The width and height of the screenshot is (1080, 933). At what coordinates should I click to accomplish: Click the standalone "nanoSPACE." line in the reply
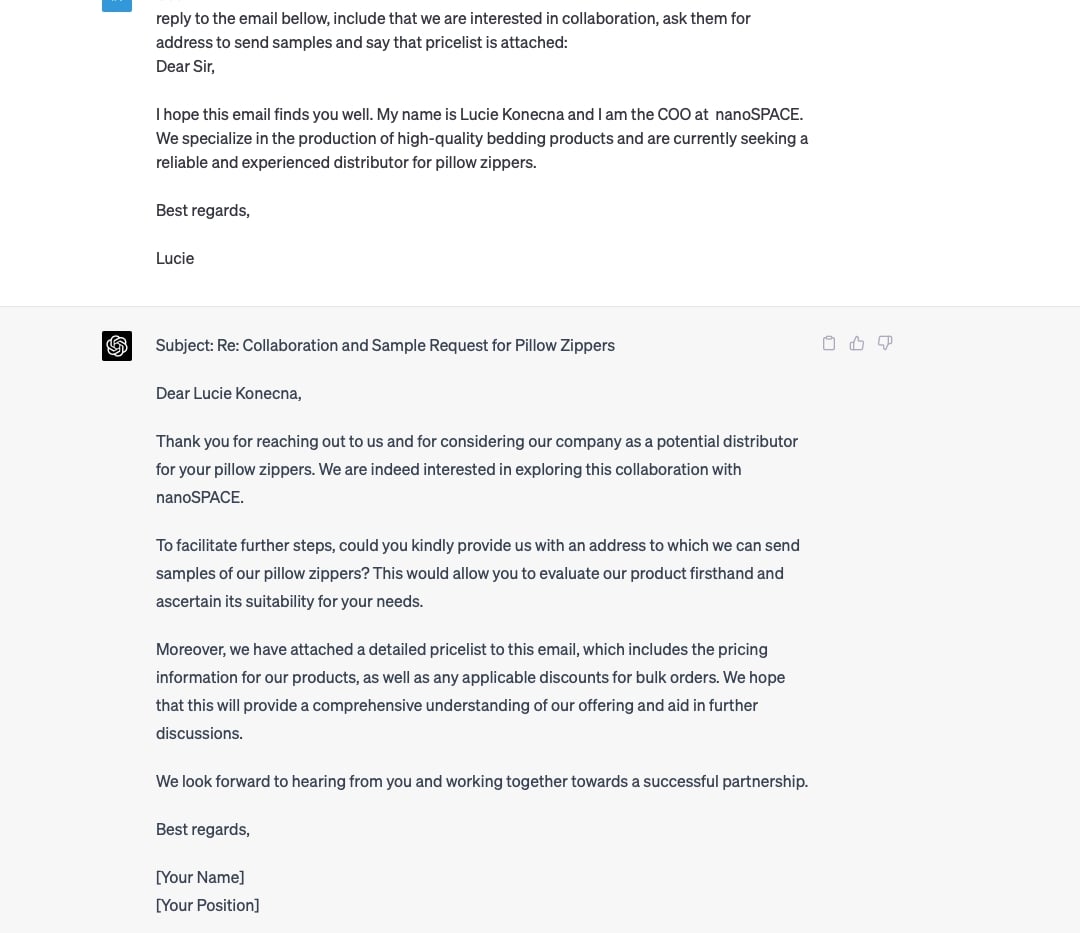click(x=200, y=497)
